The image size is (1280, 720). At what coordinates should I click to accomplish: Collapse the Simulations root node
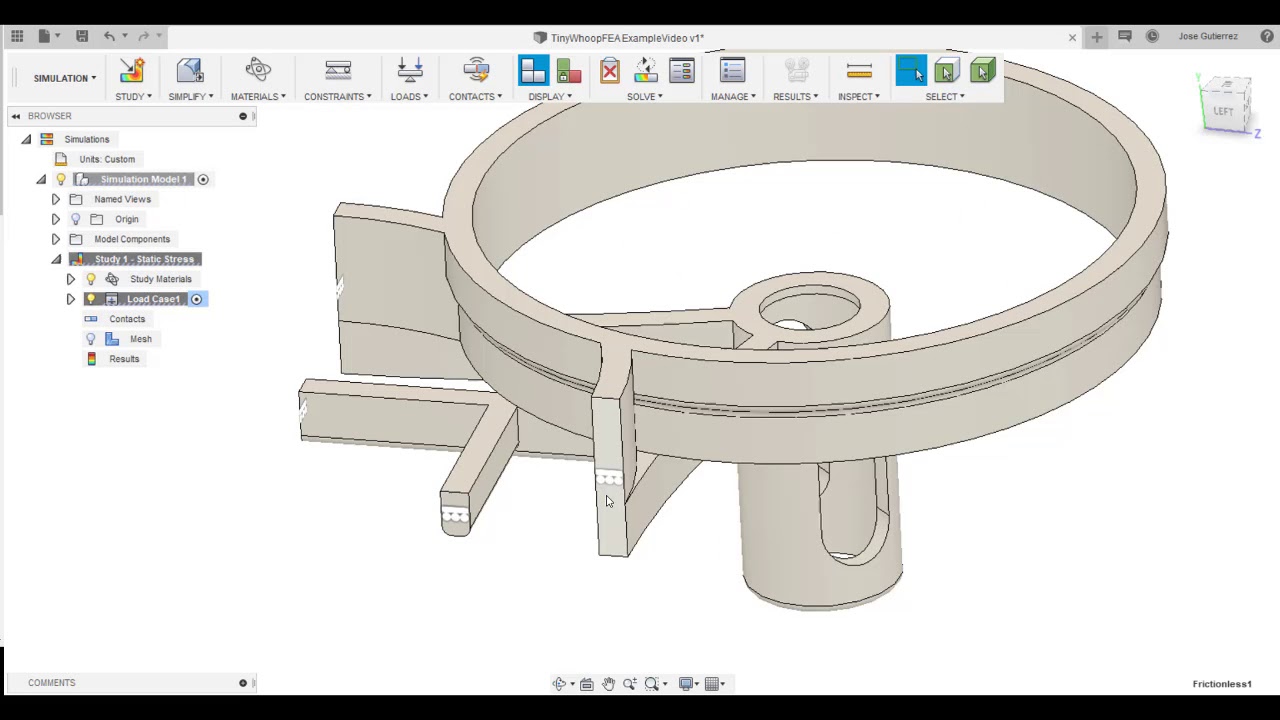(27, 139)
